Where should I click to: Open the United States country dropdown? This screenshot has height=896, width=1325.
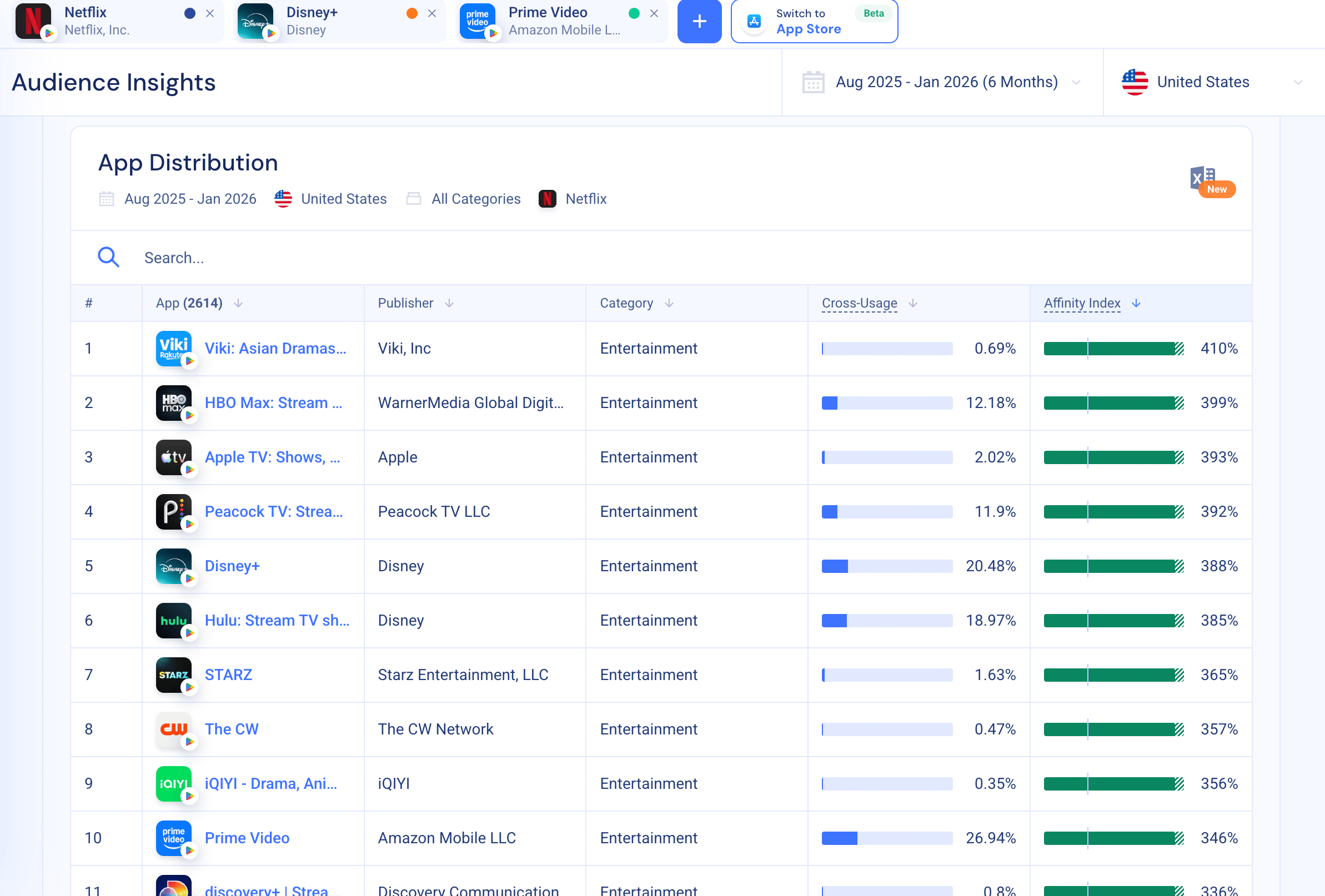click(x=1214, y=82)
